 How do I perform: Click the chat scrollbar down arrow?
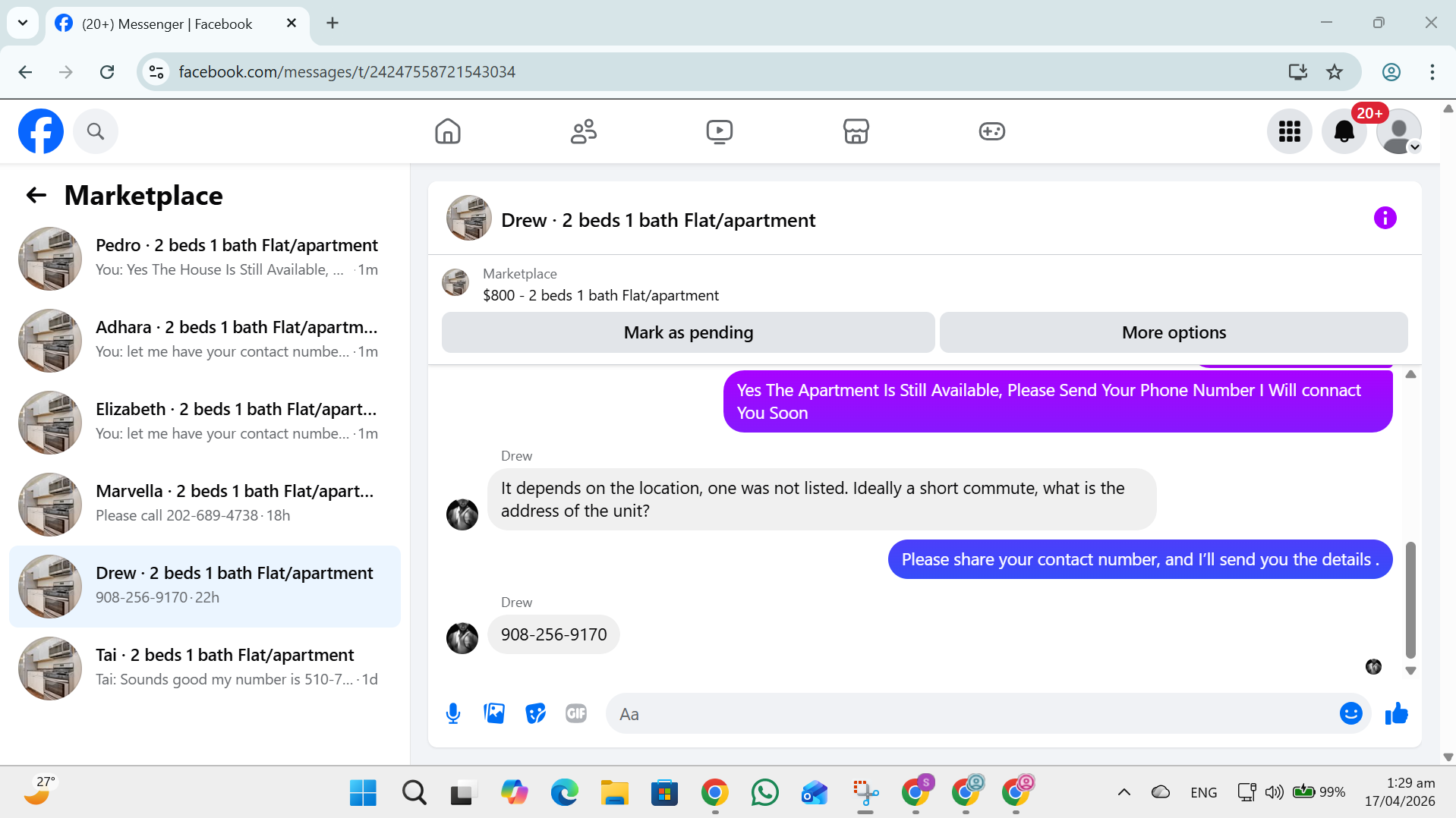tap(1410, 671)
